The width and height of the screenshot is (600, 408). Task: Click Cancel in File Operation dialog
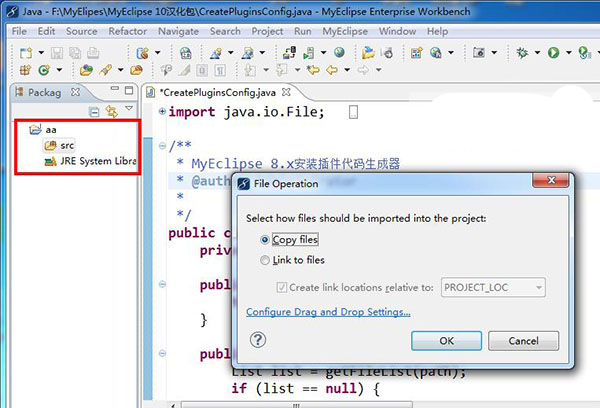click(523, 341)
